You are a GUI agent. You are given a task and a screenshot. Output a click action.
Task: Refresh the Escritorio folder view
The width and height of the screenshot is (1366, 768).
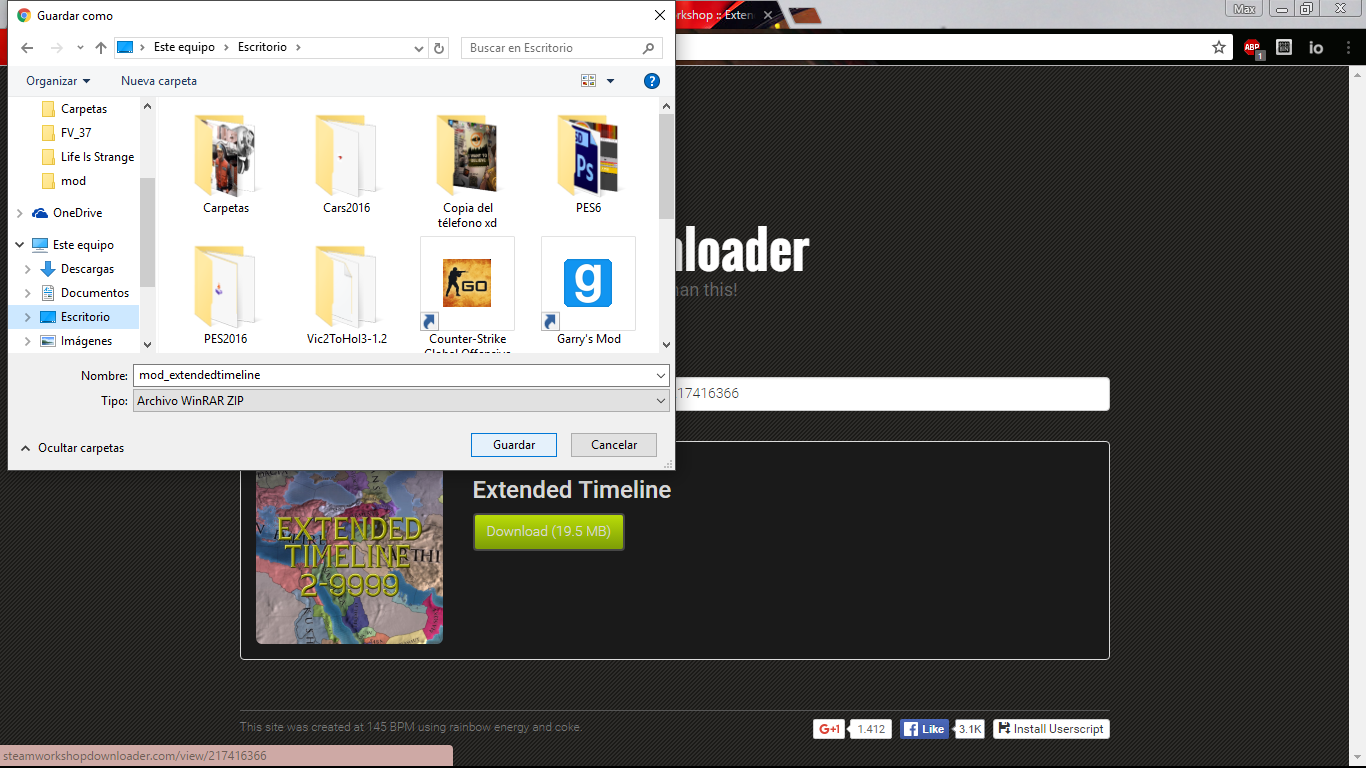[x=440, y=48]
